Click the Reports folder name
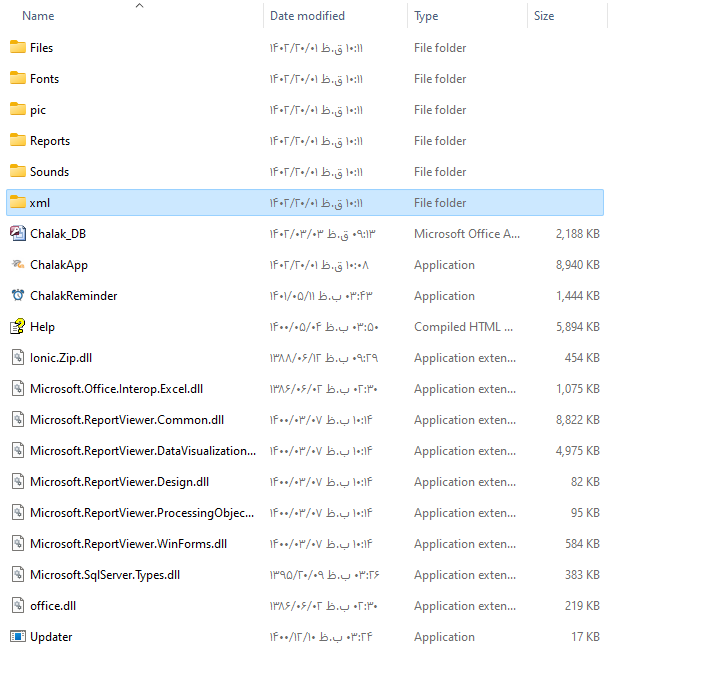Screen dimensions: 714x674 pos(50,141)
